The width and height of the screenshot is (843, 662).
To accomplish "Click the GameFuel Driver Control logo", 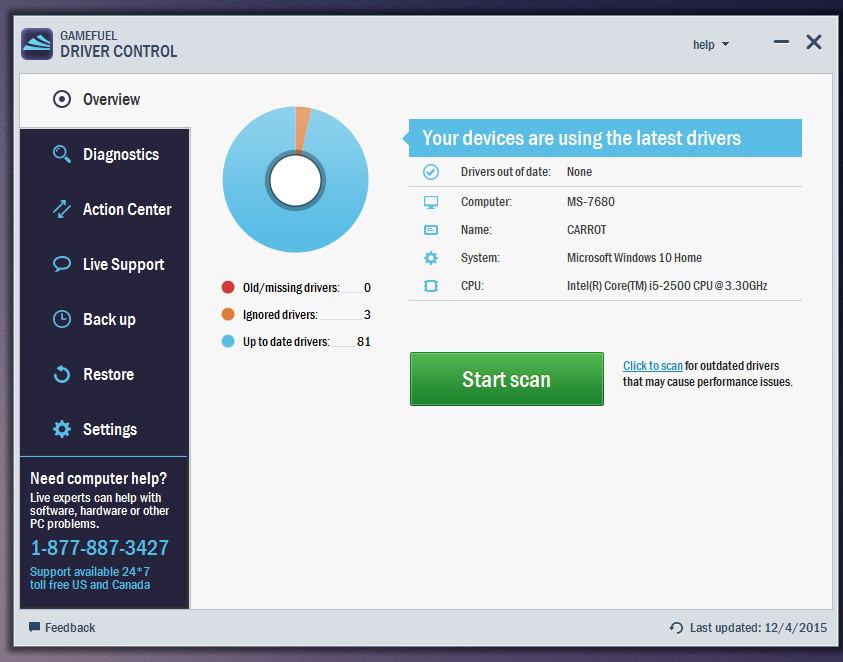I will [37, 43].
